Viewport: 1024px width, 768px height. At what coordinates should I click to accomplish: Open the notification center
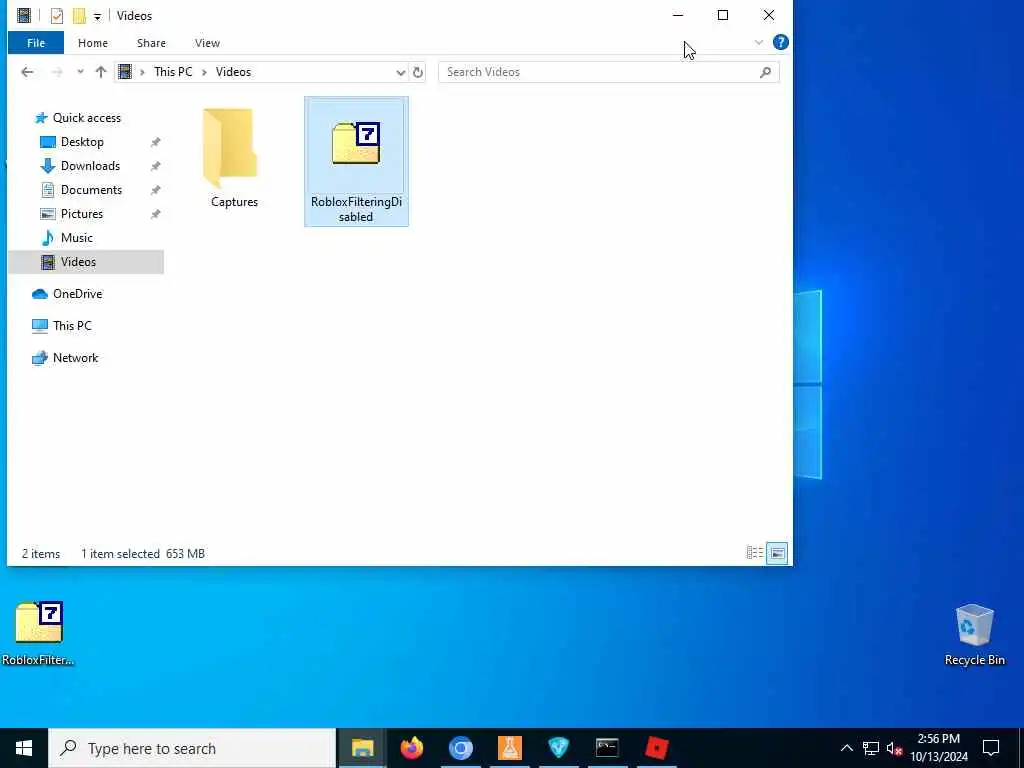coord(991,748)
